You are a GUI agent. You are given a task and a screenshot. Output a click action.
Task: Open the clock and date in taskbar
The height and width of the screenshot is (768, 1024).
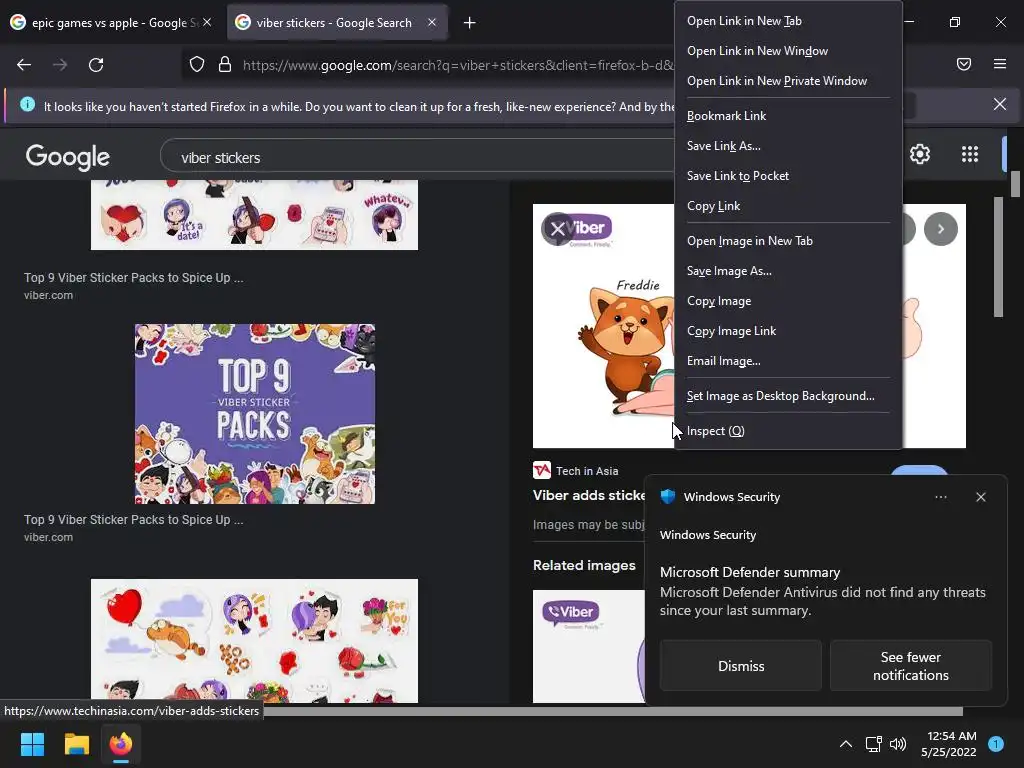tap(948, 744)
